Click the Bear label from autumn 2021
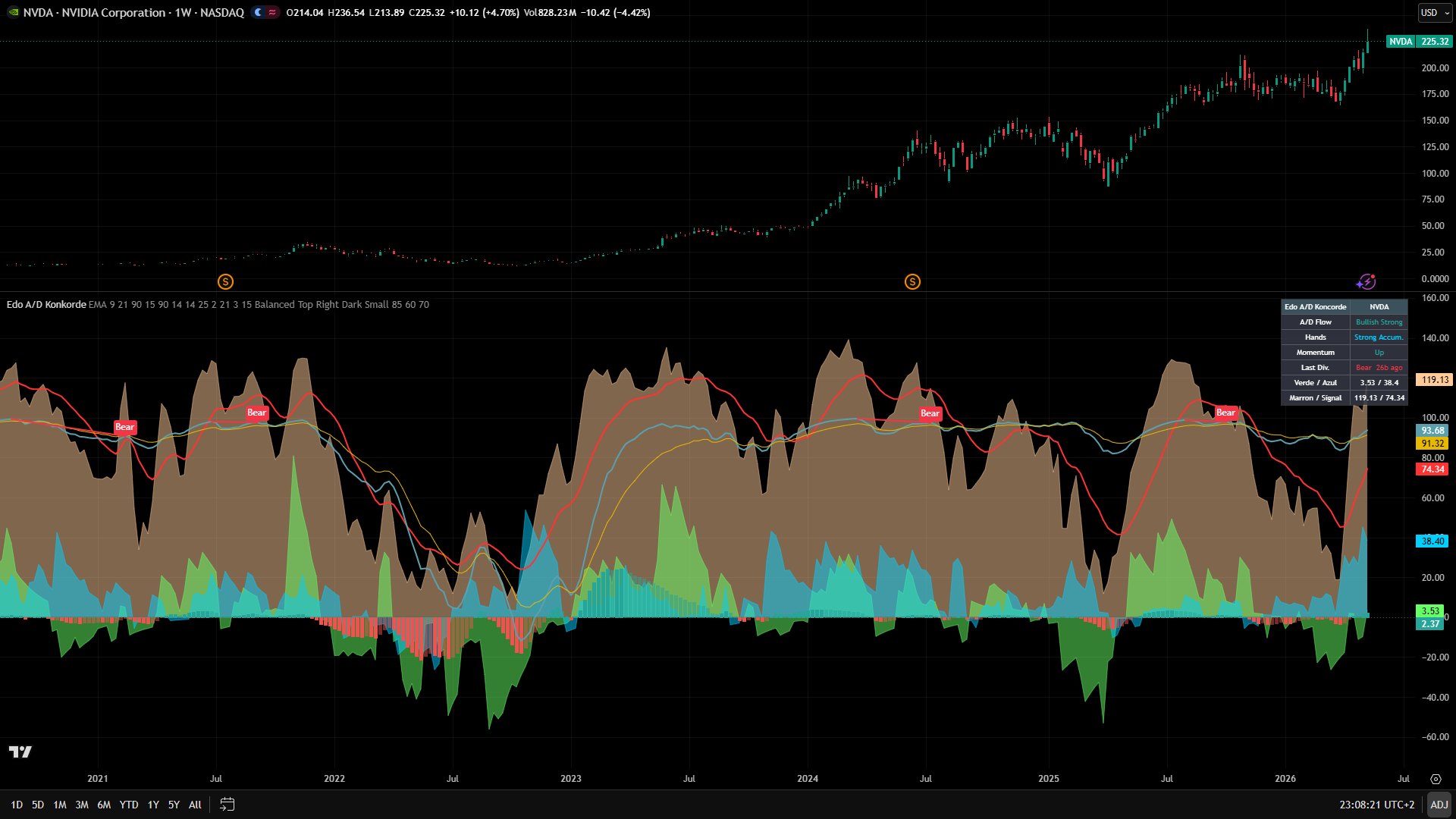Image resolution: width=1456 pixels, height=819 pixels. pos(257,413)
